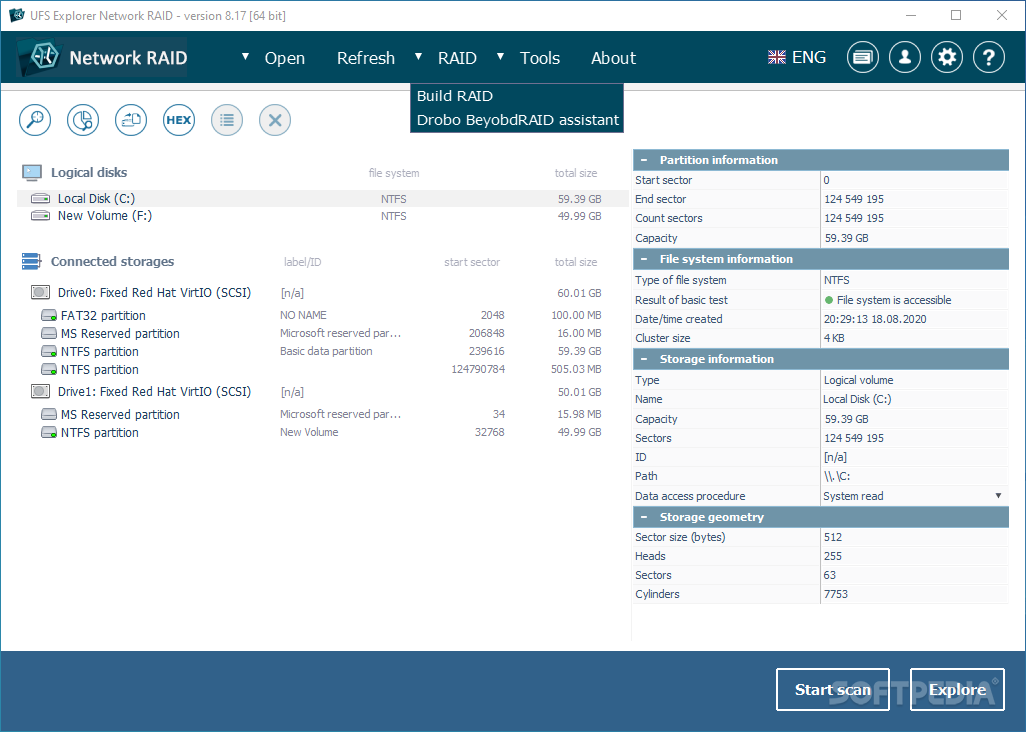The image size is (1026, 732).
Task: Expand the dropdown arrow beside Open
Action: [x=245, y=57]
